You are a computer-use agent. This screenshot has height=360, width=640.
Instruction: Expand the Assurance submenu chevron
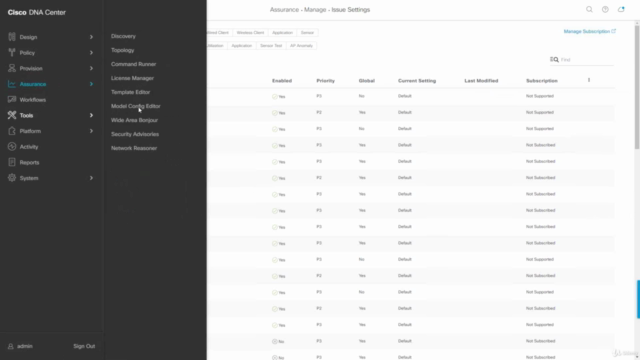pos(91,84)
